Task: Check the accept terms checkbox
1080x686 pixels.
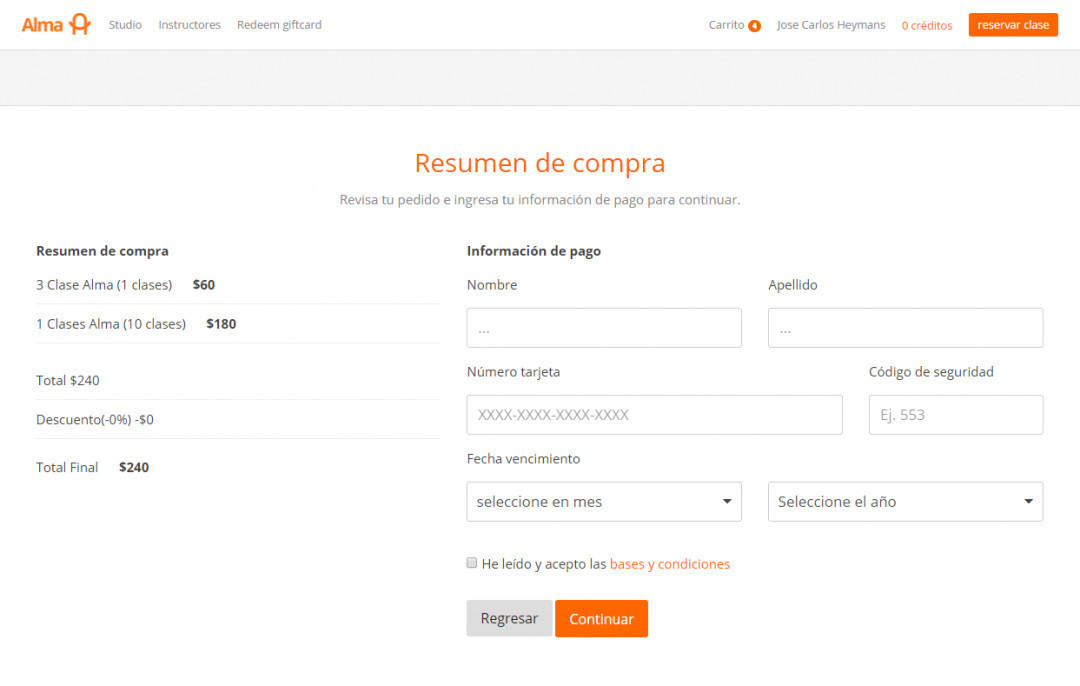Action: 472,563
